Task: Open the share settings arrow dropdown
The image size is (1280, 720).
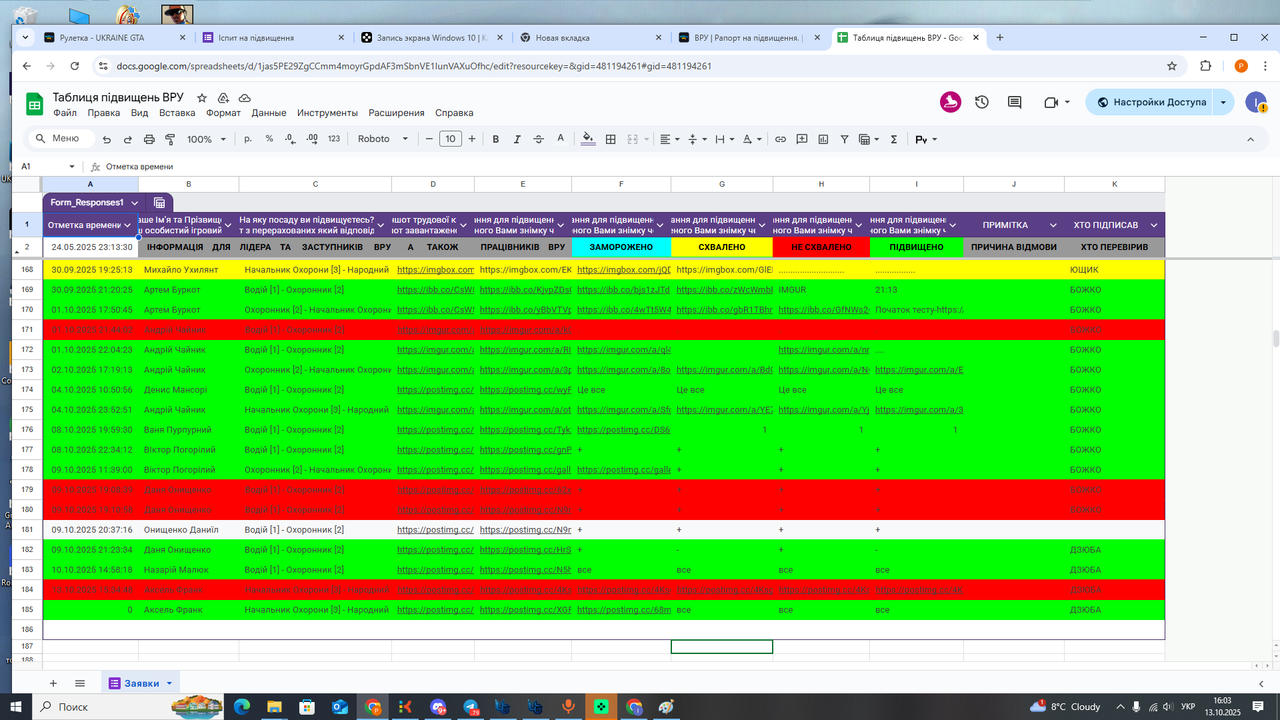Action: tap(1223, 102)
